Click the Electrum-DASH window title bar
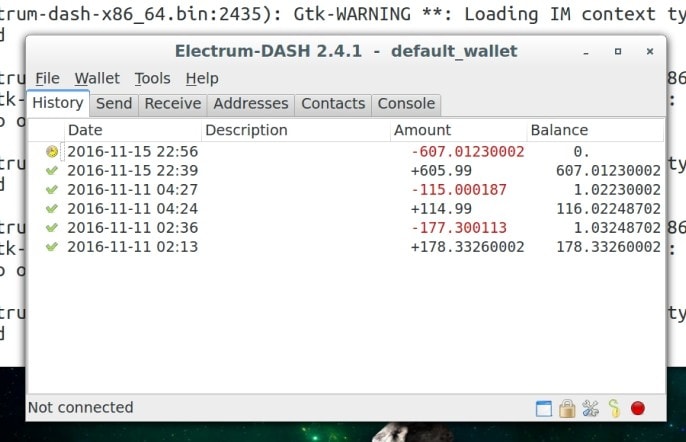This screenshot has height=442, width=686. click(x=346, y=51)
